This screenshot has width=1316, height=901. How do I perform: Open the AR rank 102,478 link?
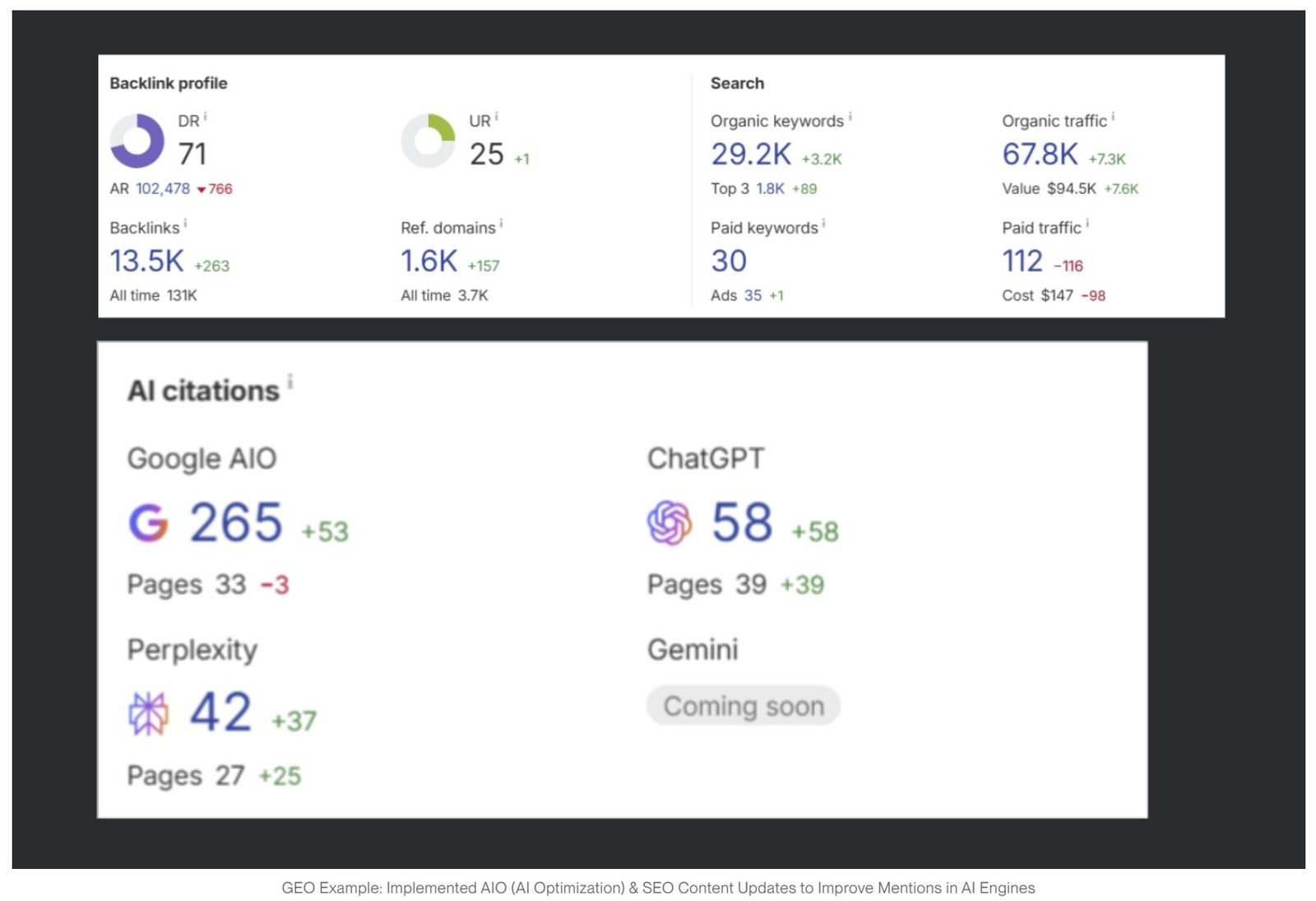click(x=161, y=188)
